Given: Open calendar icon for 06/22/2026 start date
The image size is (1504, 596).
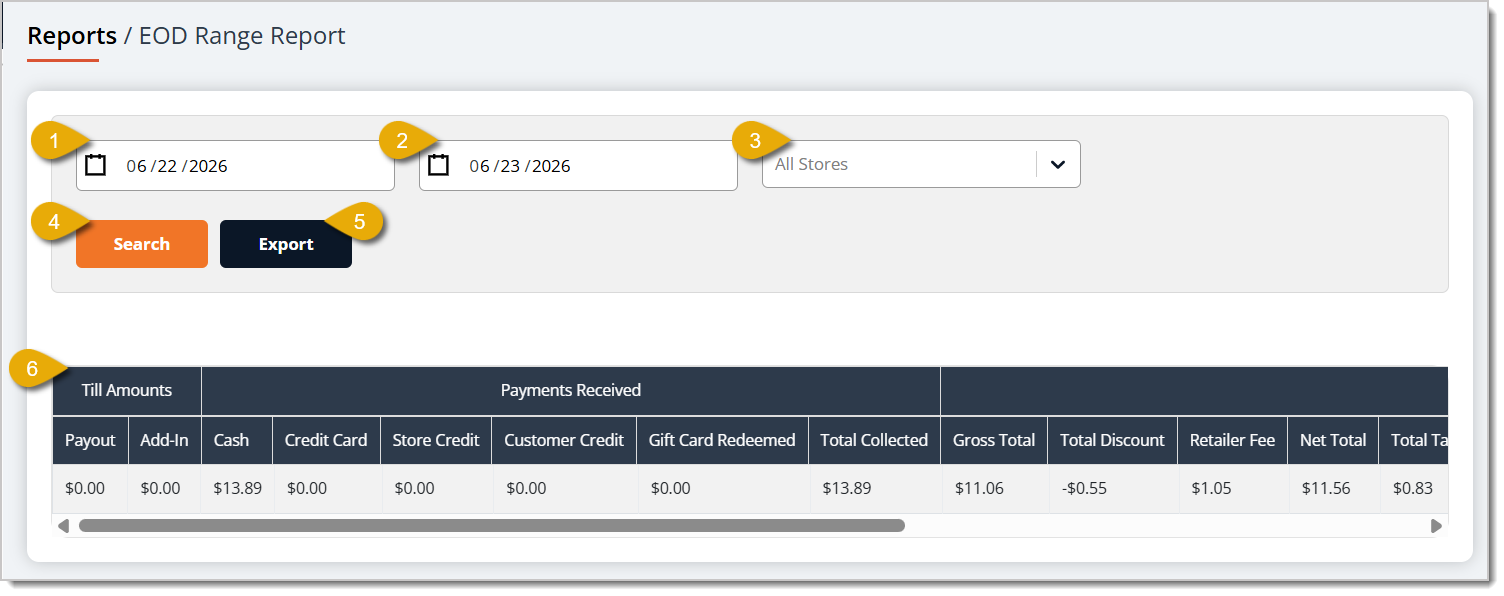Looking at the screenshot, I should tap(95, 165).
